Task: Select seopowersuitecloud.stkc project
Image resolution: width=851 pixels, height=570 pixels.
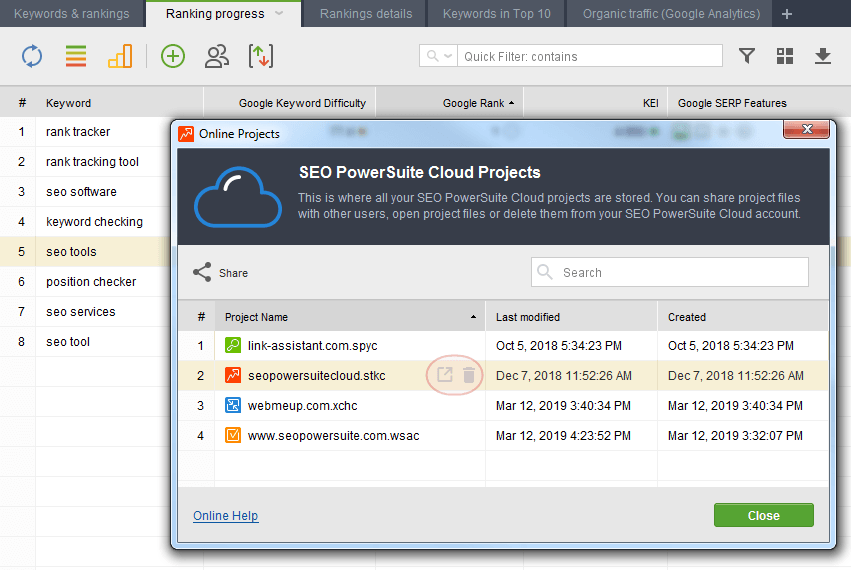Action: point(316,376)
